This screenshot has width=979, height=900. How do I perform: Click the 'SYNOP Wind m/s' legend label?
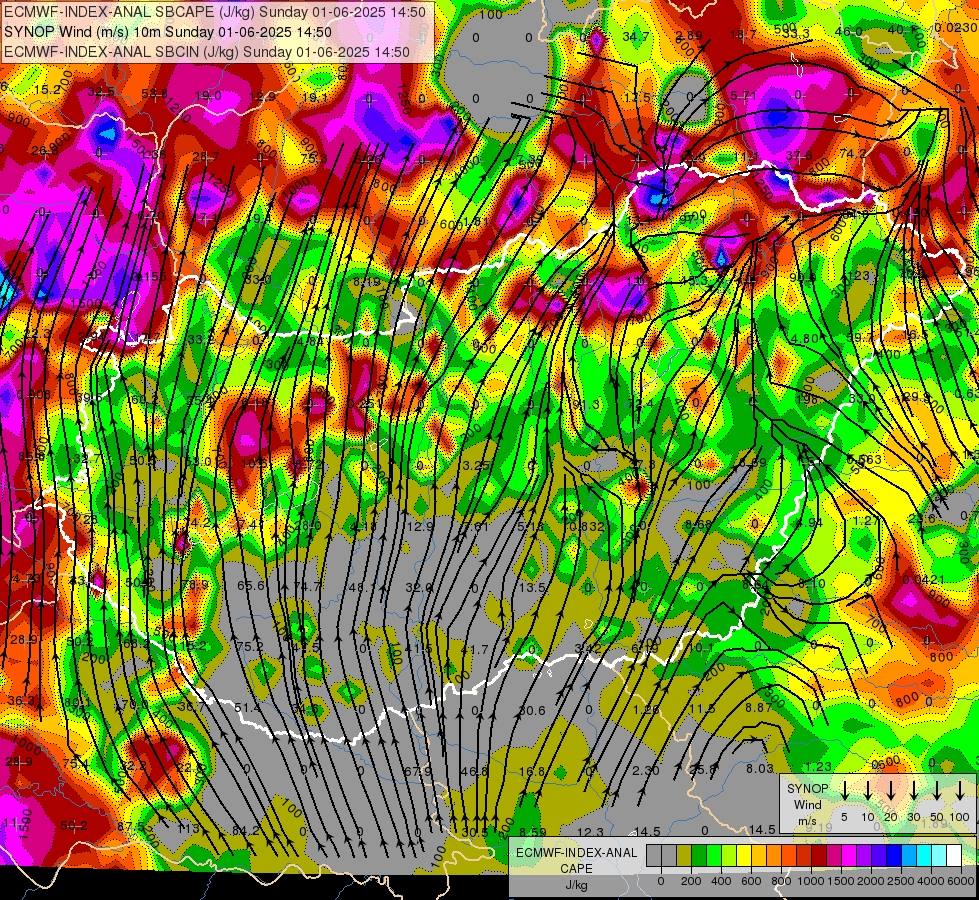click(x=808, y=804)
